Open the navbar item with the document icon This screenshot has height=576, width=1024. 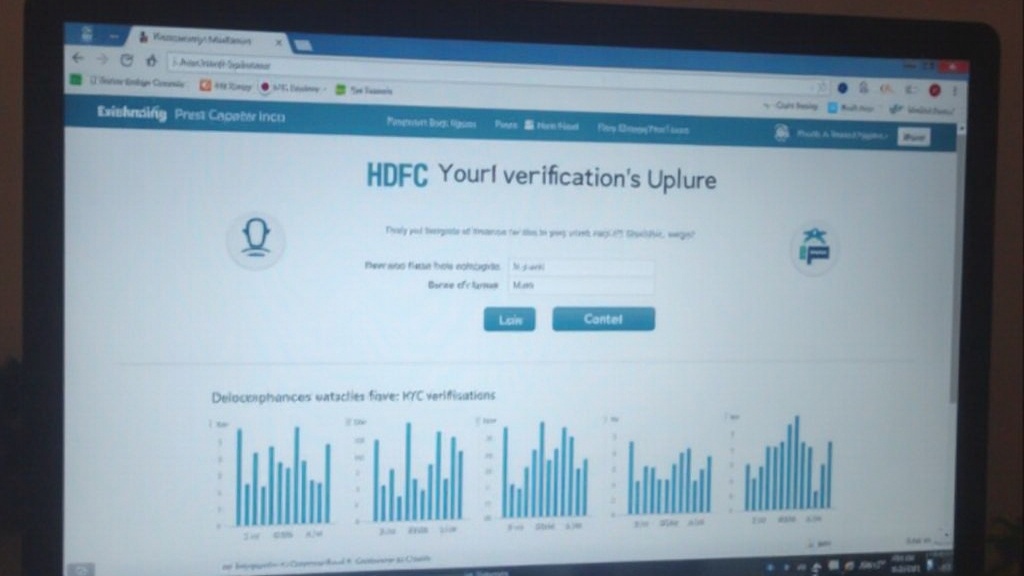point(552,125)
